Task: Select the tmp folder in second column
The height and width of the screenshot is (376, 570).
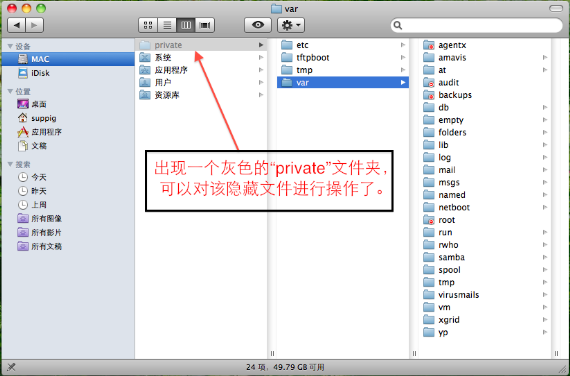Action: [x=343, y=70]
